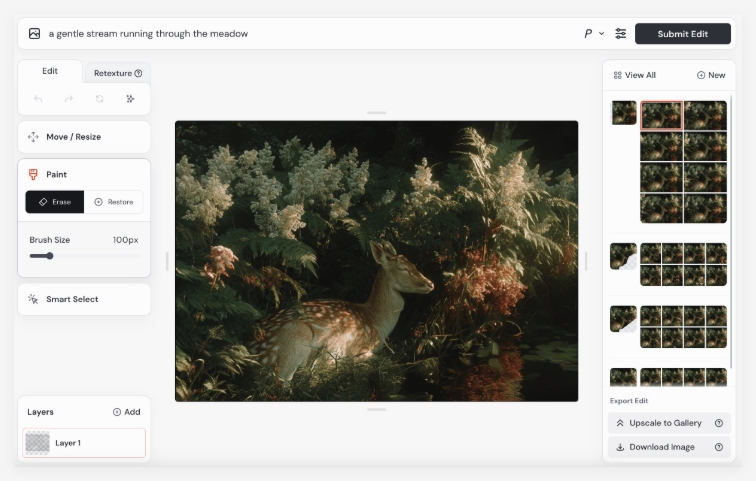
Task: Switch to the Retexture tab
Action: pyautogui.click(x=117, y=73)
